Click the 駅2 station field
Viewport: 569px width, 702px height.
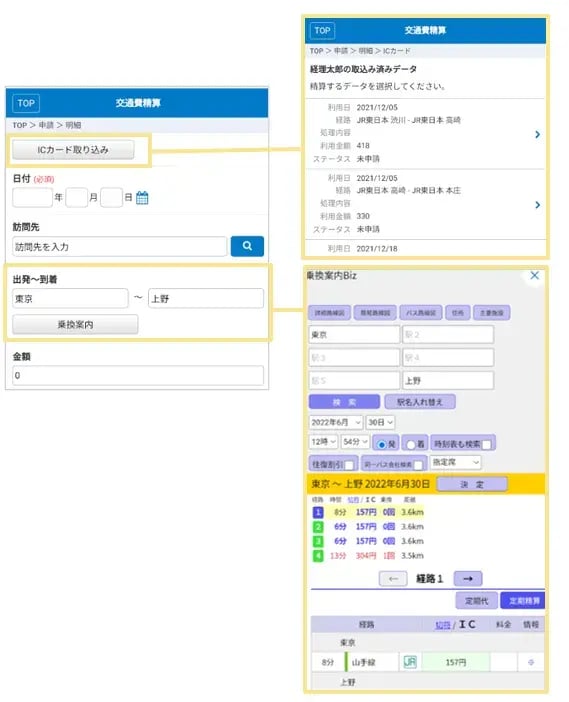[x=448, y=334]
